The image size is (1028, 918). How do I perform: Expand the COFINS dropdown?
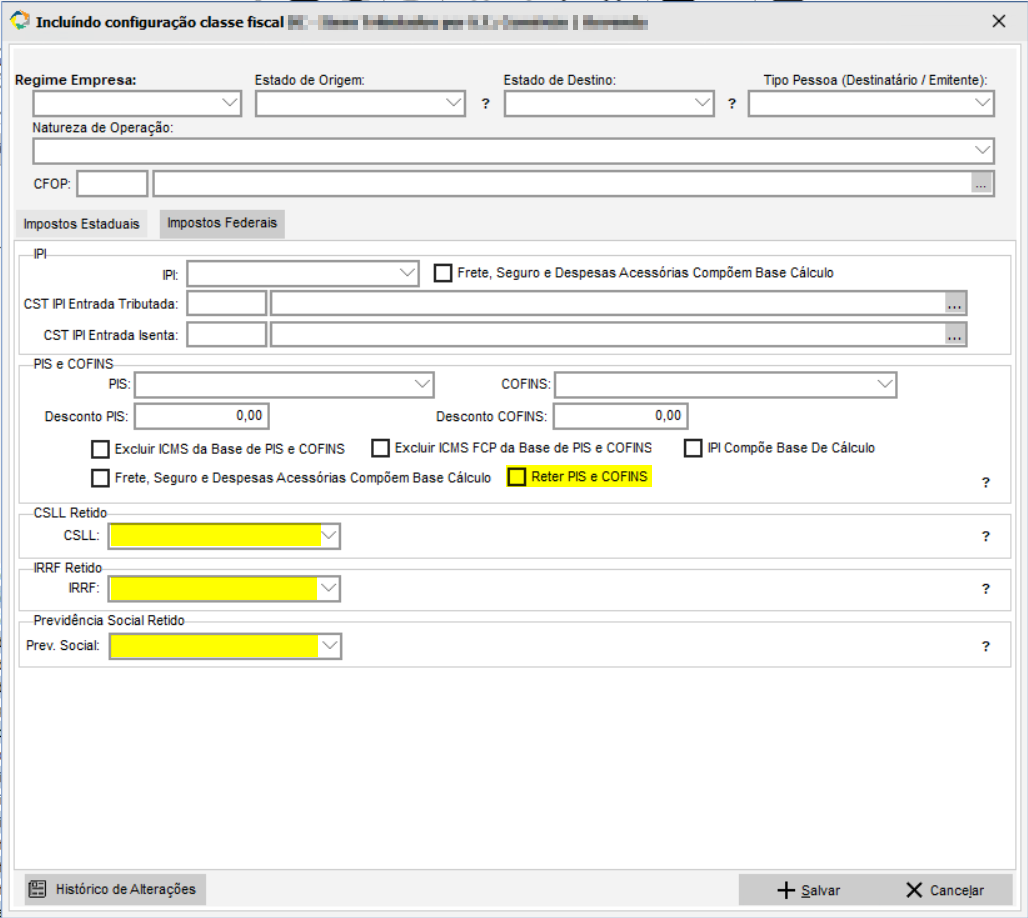pos(725,385)
